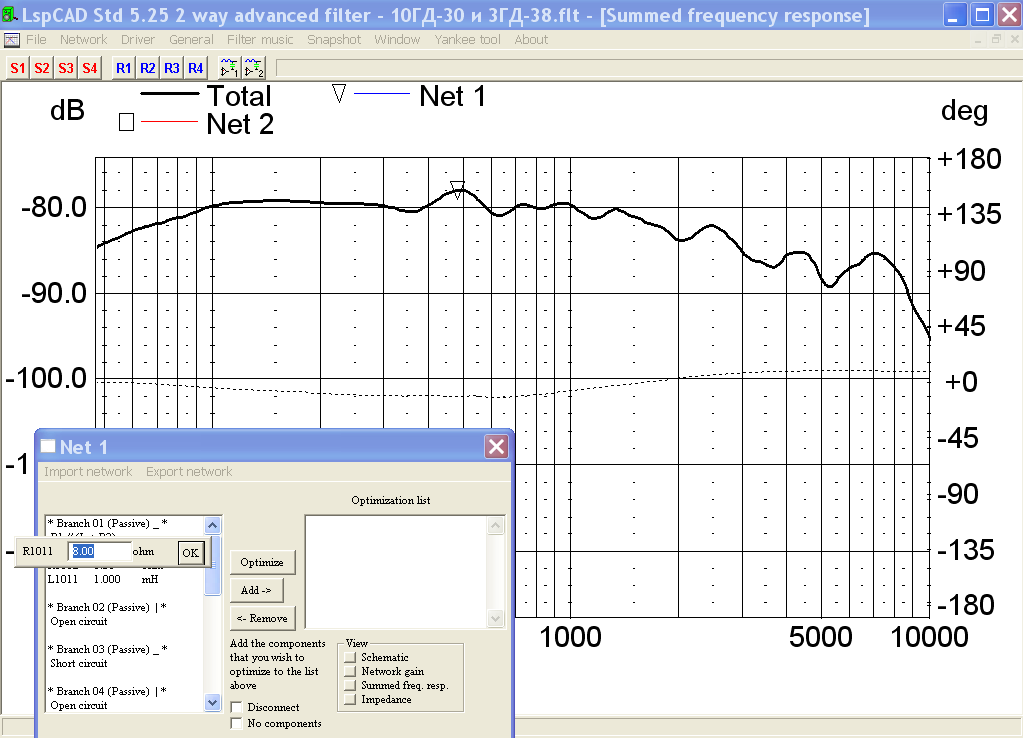Screen dimensions: 1023x738
Task: Check the No components checkbox
Action: (x=236, y=724)
